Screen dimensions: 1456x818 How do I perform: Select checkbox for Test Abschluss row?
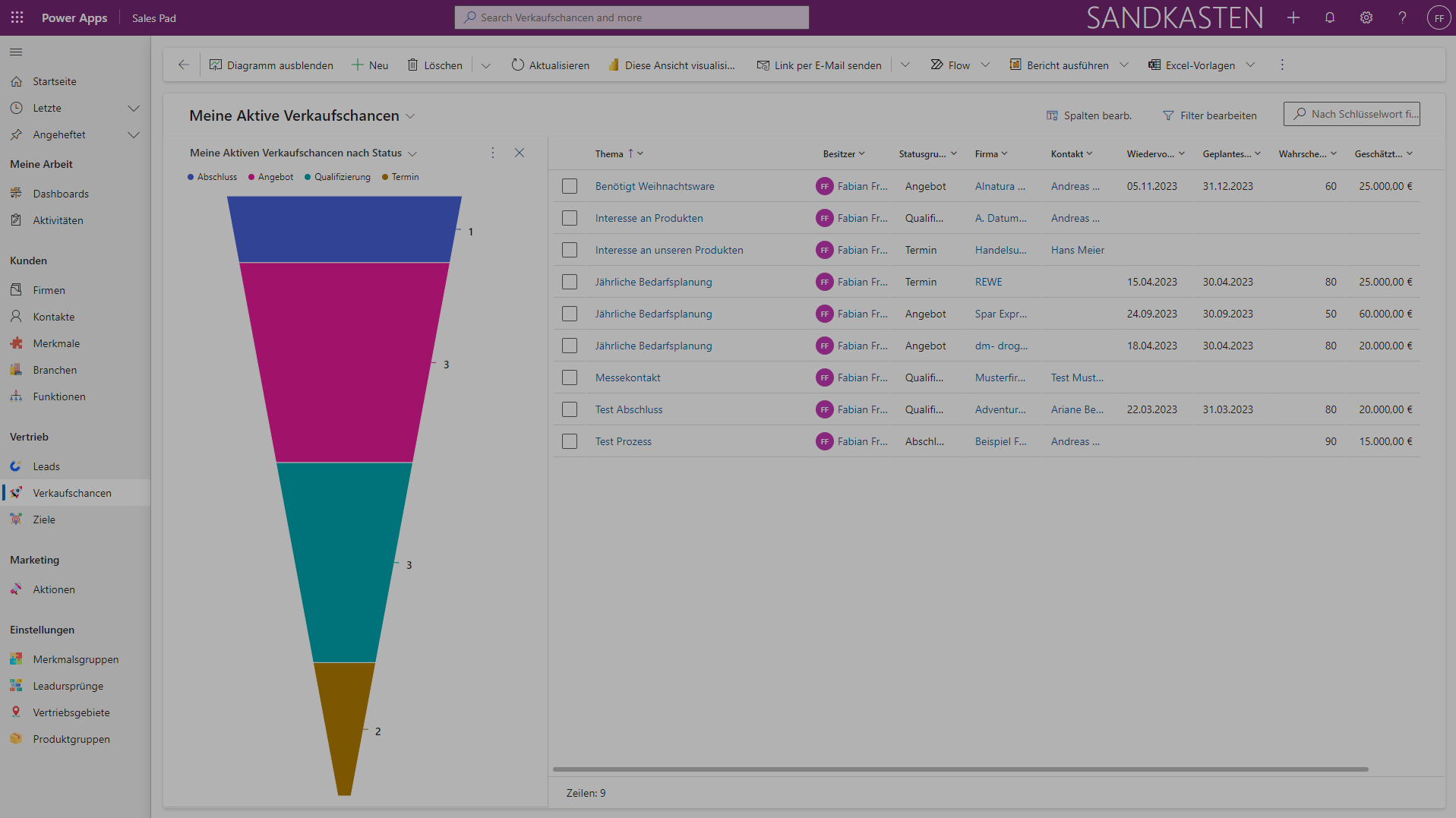(570, 409)
